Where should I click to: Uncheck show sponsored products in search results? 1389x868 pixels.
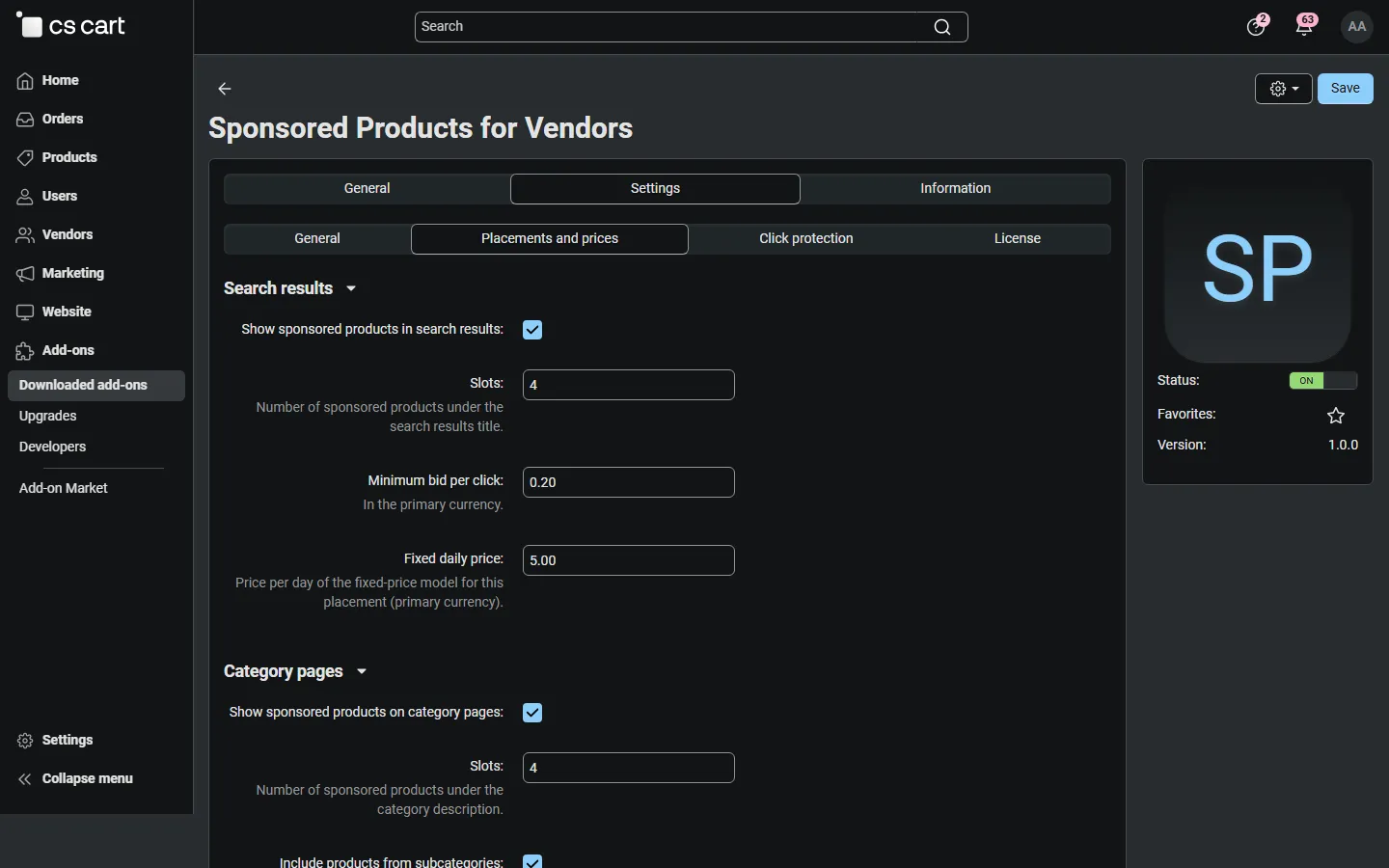(532, 330)
